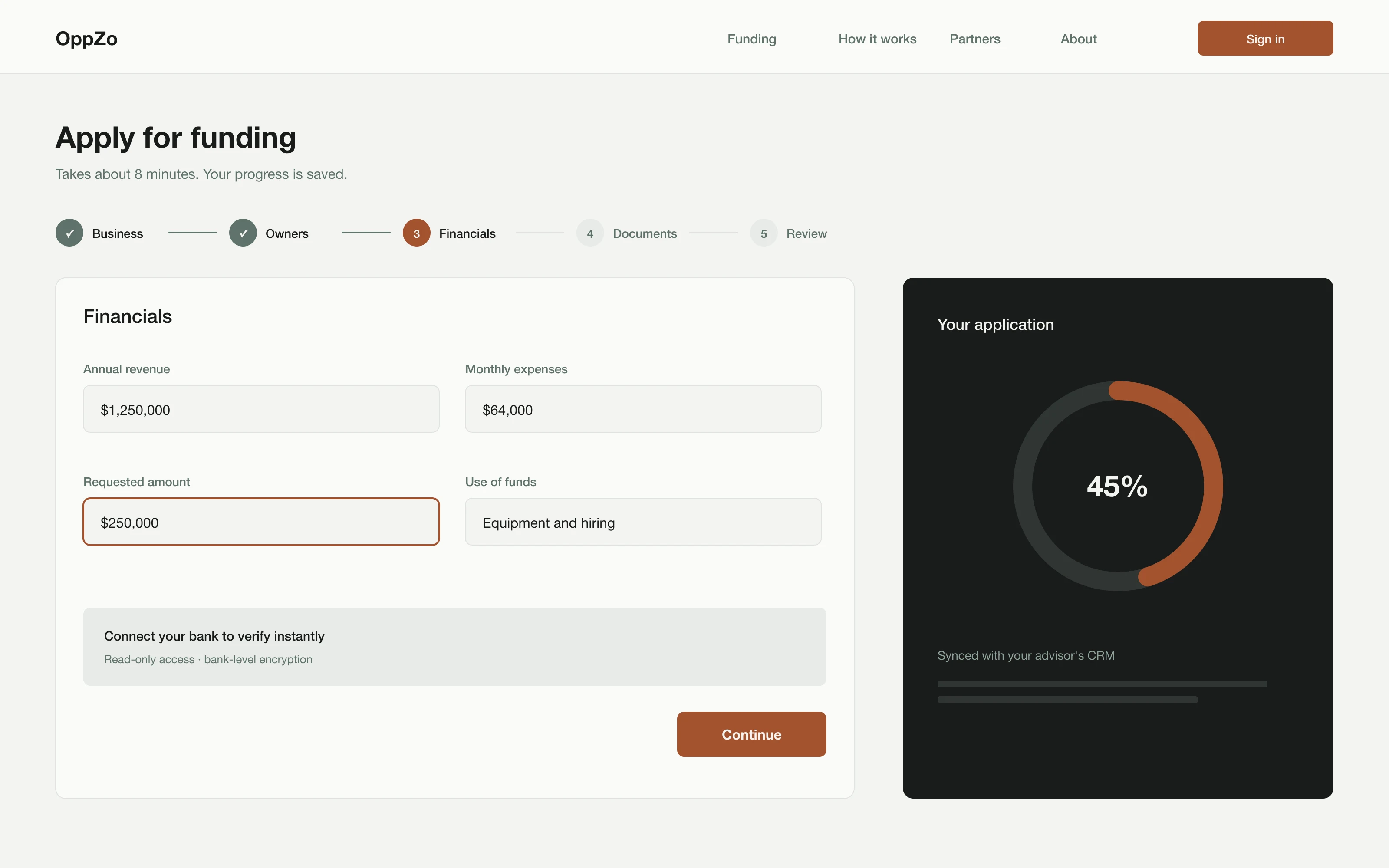Go to the Partners page
Viewport: 1389px width, 868px height.
(x=974, y=39)
